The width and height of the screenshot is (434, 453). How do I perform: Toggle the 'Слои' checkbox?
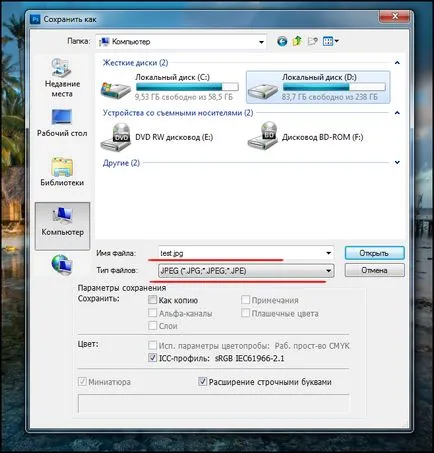coord(152,325)
